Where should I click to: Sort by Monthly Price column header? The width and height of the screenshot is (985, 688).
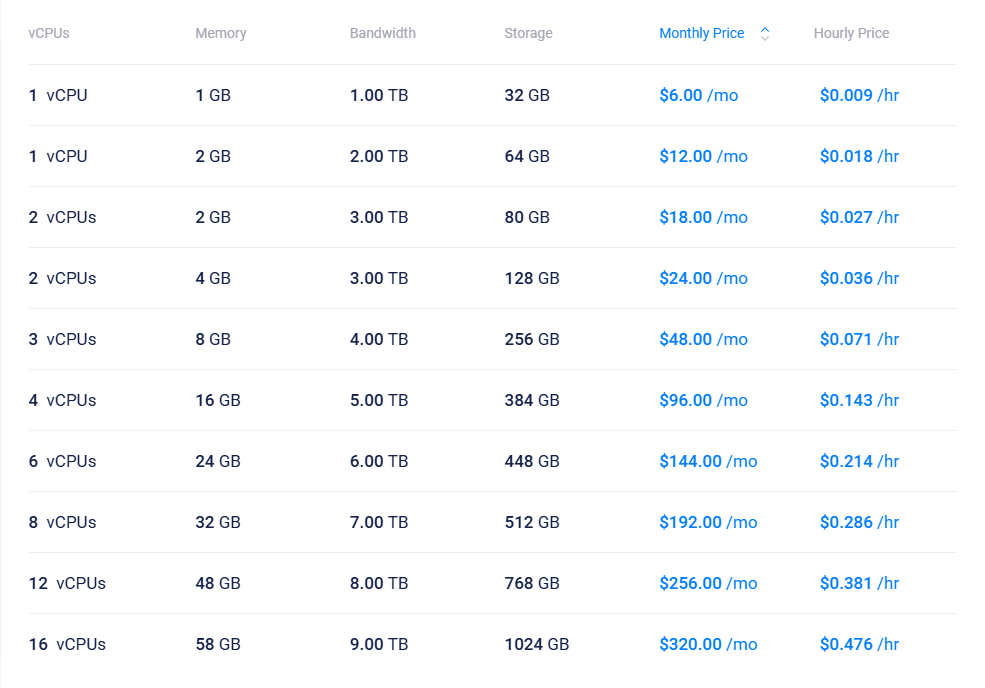pos(701,33)
